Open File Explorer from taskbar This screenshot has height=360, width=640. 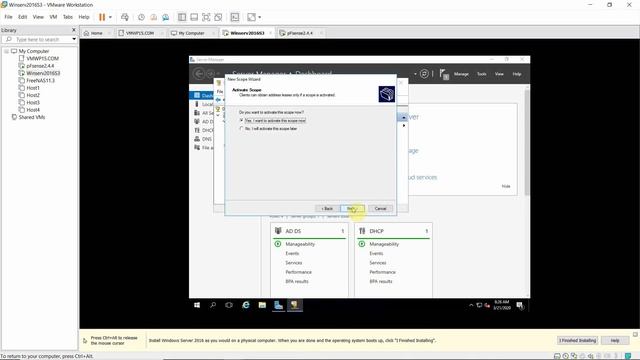[x=262, y=305]
